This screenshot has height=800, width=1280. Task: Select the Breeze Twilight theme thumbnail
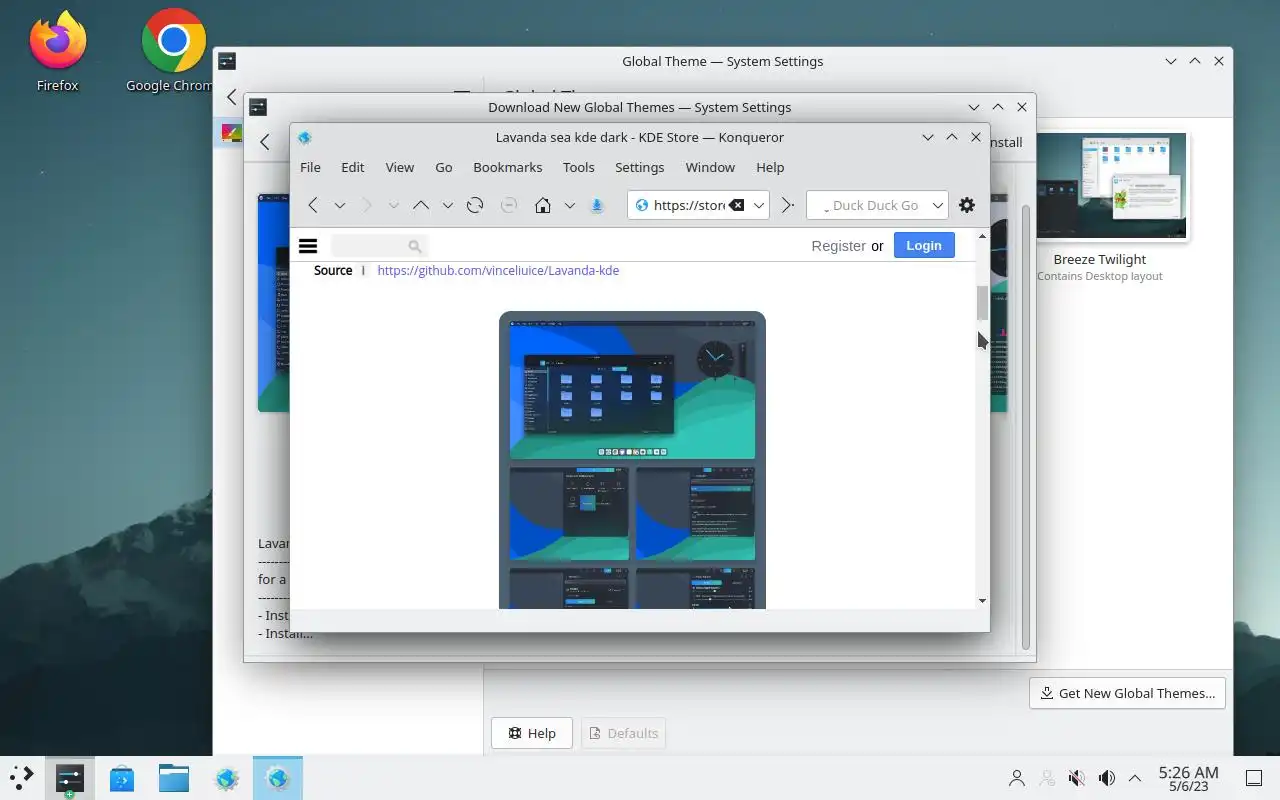coord(1112,187)
